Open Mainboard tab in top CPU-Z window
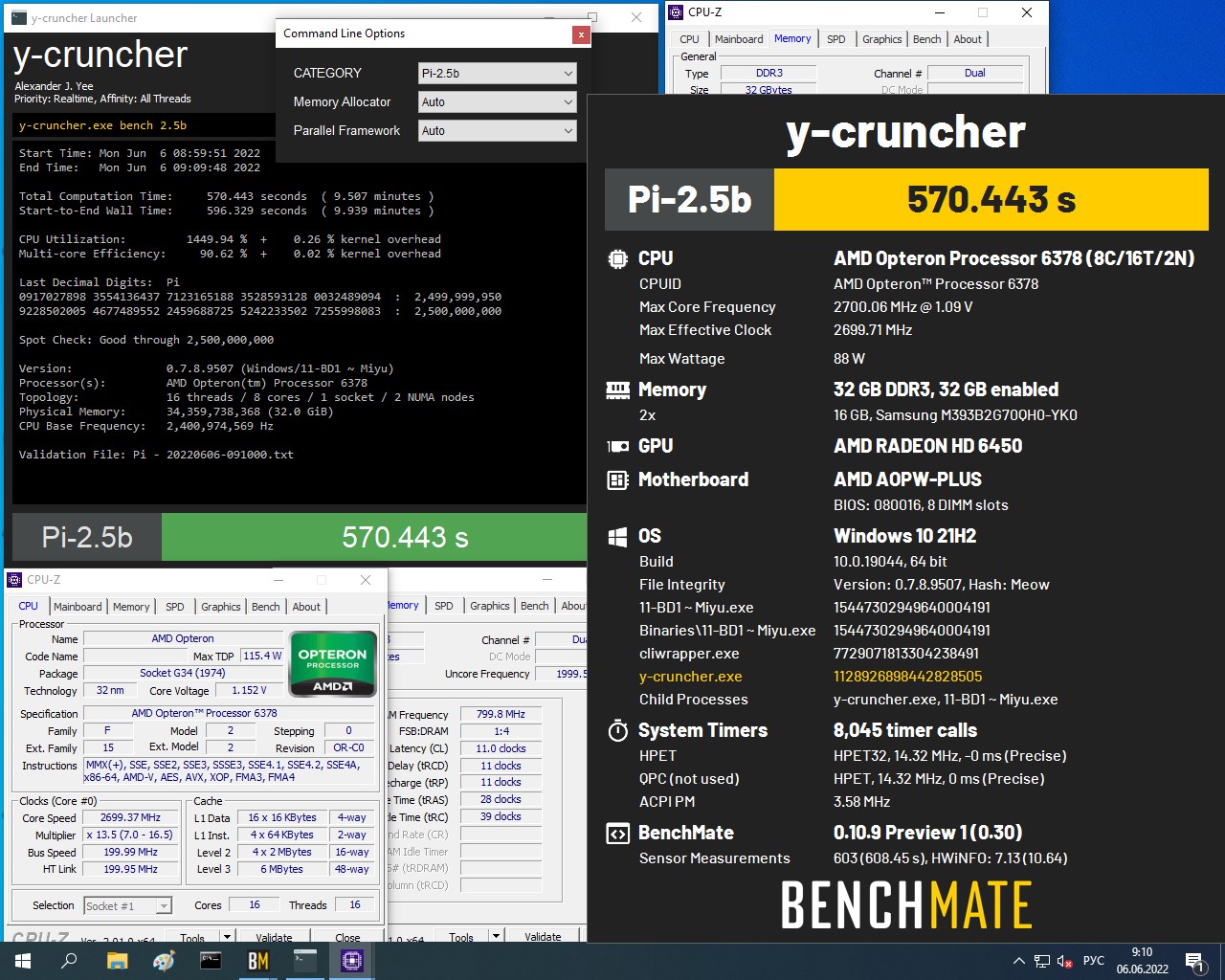Screen dimensions: 1225x980 coord(739,39)
